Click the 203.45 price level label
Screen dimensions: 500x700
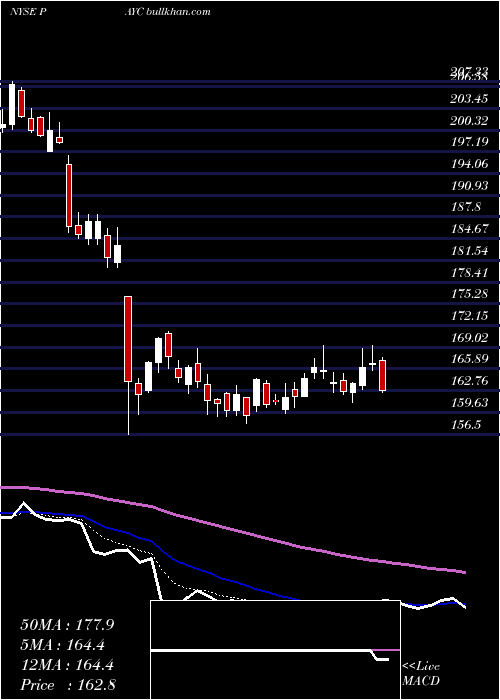click(469, 99)
